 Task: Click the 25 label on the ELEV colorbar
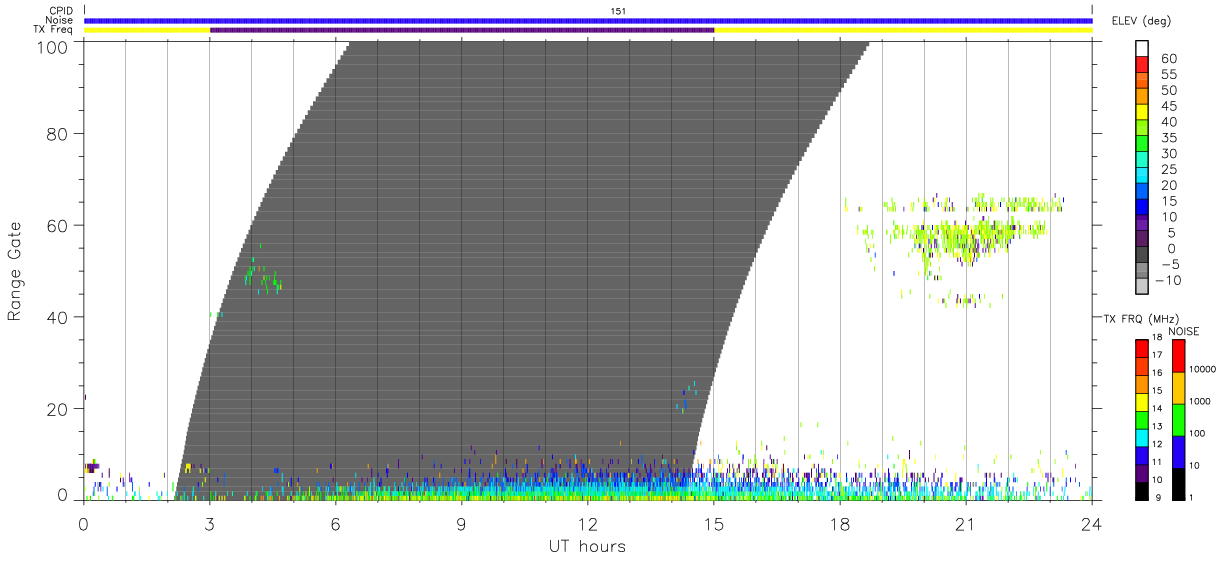click(x=1168, y=169)
